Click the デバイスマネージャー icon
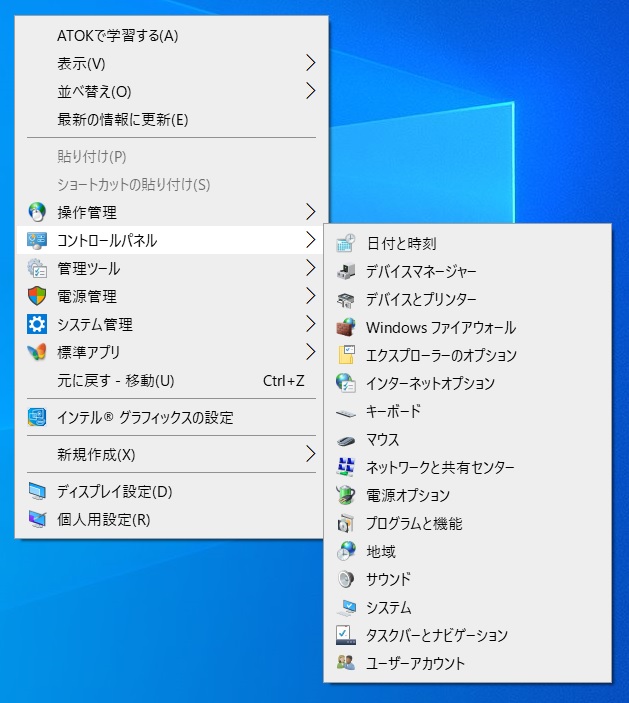This screenshot has height=703, width=629. point(346,271)
